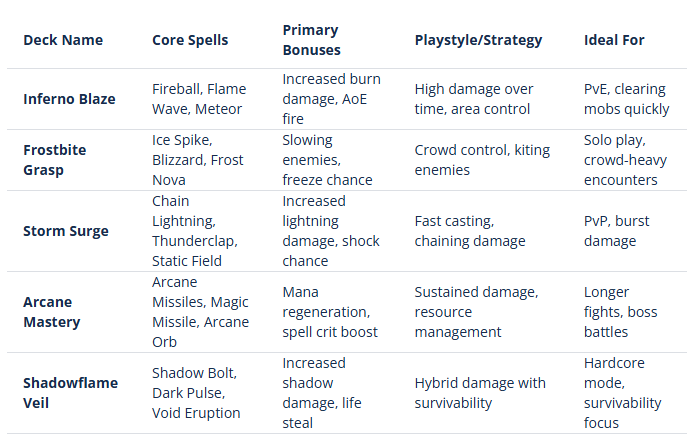687x436 pixels.
Task: Select the Crowd control, kiting enemies cell
Action: click(482, 160)
